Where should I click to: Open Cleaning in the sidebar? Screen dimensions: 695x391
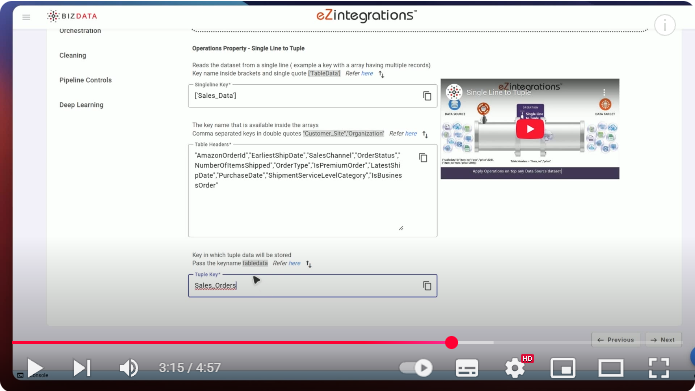point(73,55)
